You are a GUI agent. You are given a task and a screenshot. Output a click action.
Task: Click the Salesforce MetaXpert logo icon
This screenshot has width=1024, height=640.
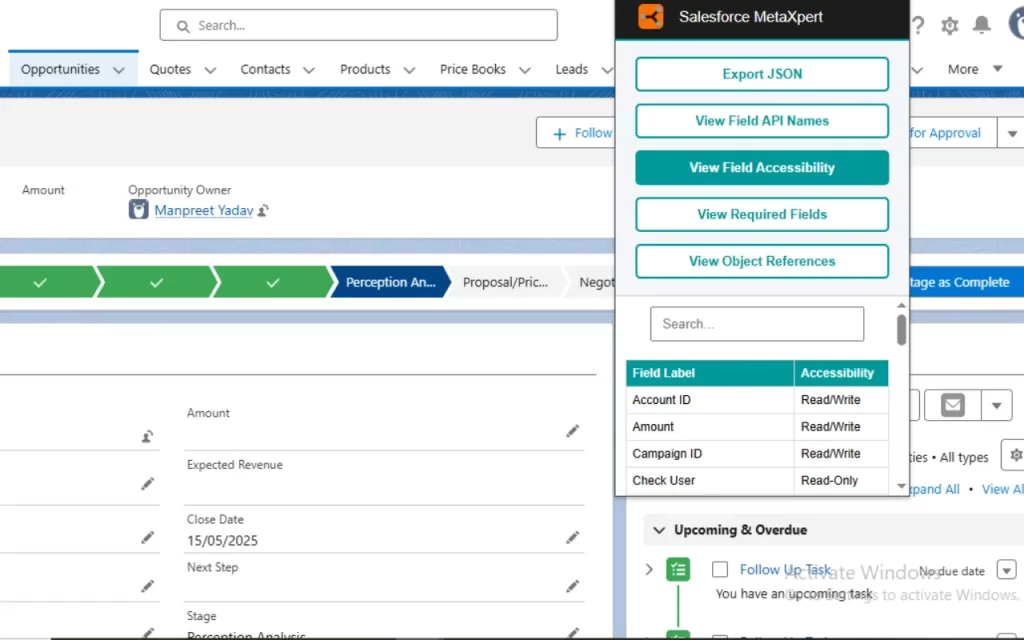tap(651, 17)
